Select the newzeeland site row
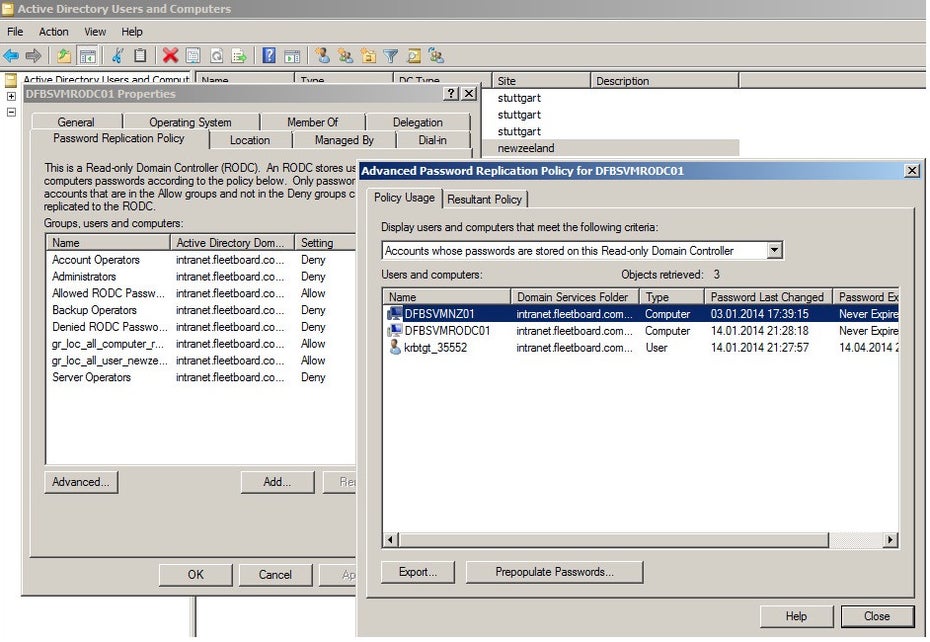Screen dimensions: 930x642 611,148
